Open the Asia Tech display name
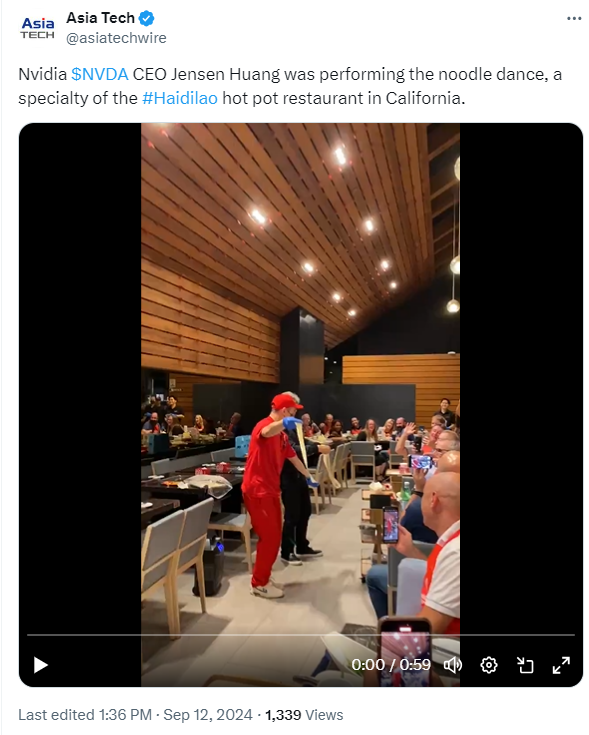 (100, 18)
